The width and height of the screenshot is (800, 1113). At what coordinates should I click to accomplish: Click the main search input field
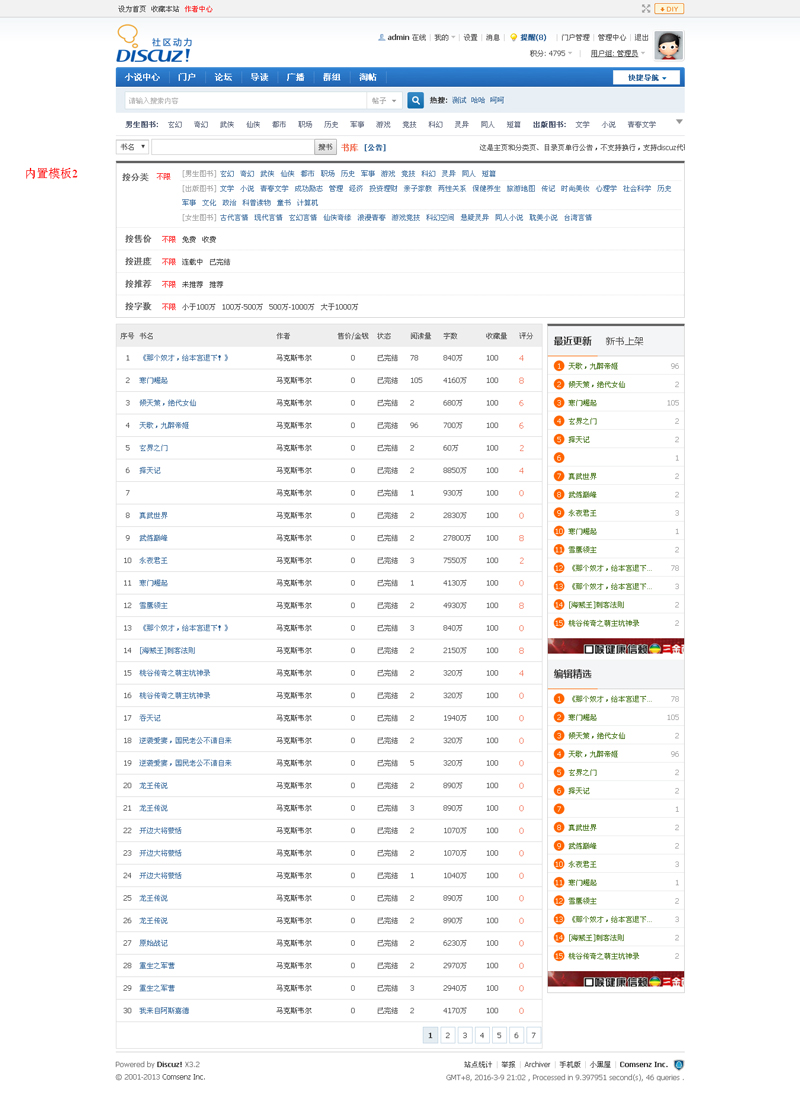(x=246, y=101)
